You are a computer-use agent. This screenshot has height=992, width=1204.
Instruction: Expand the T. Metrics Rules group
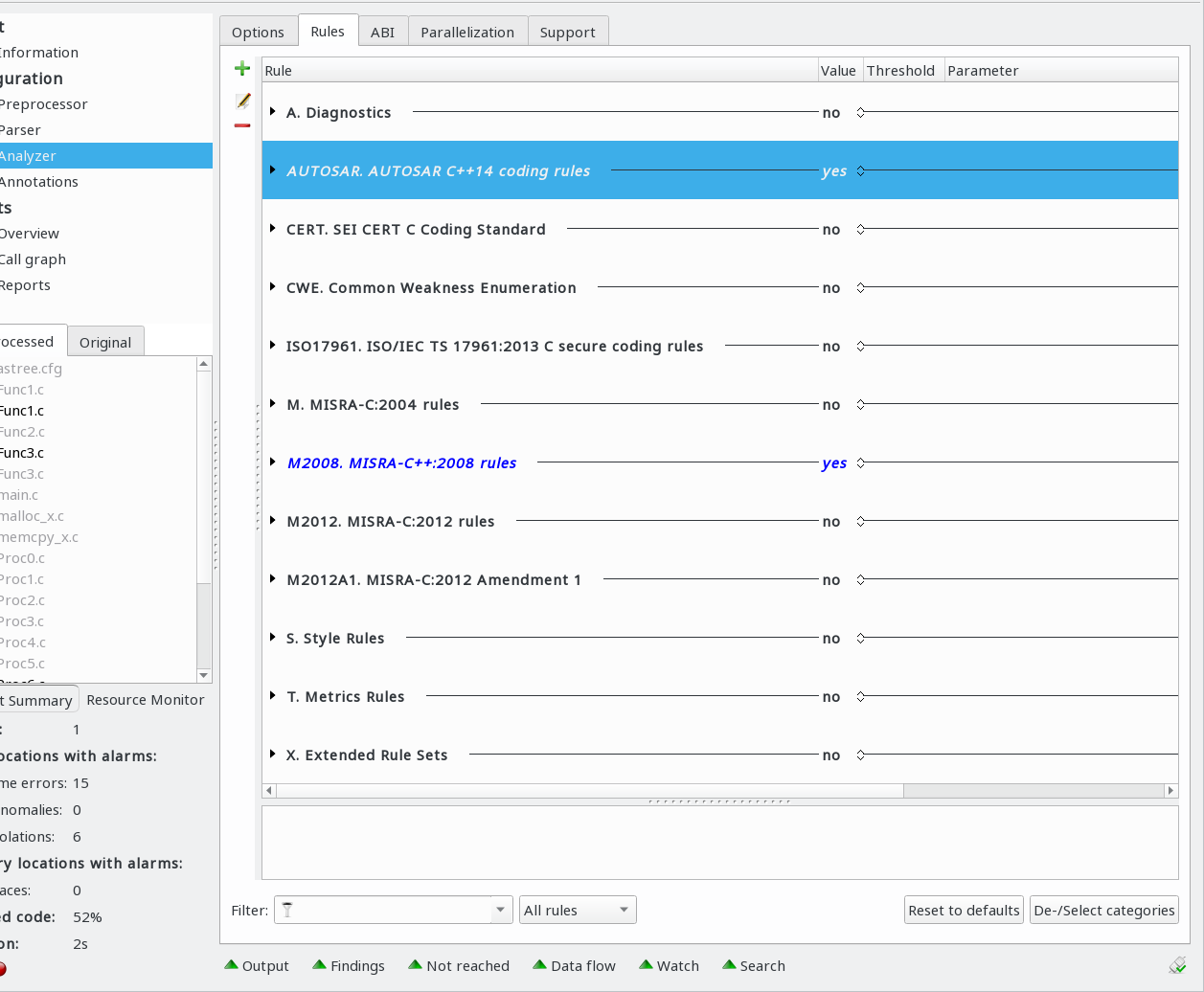(273, 696)
